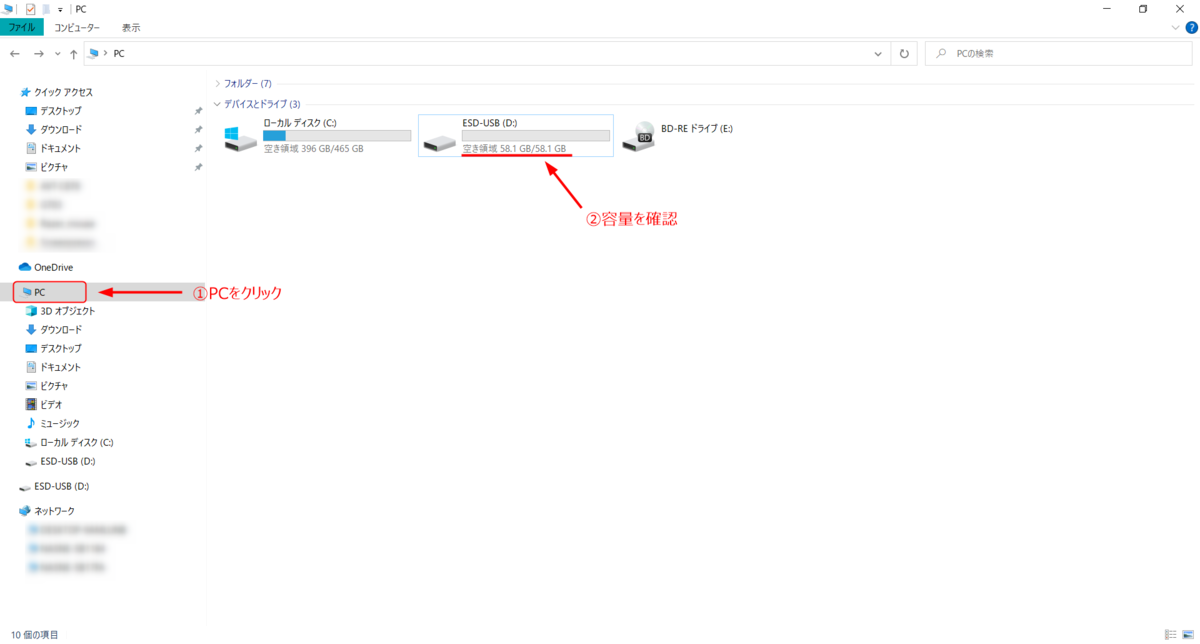Click breadcrumb chevron before PC in address bar
Viewport: 1200px width, 644px height.
107,53
